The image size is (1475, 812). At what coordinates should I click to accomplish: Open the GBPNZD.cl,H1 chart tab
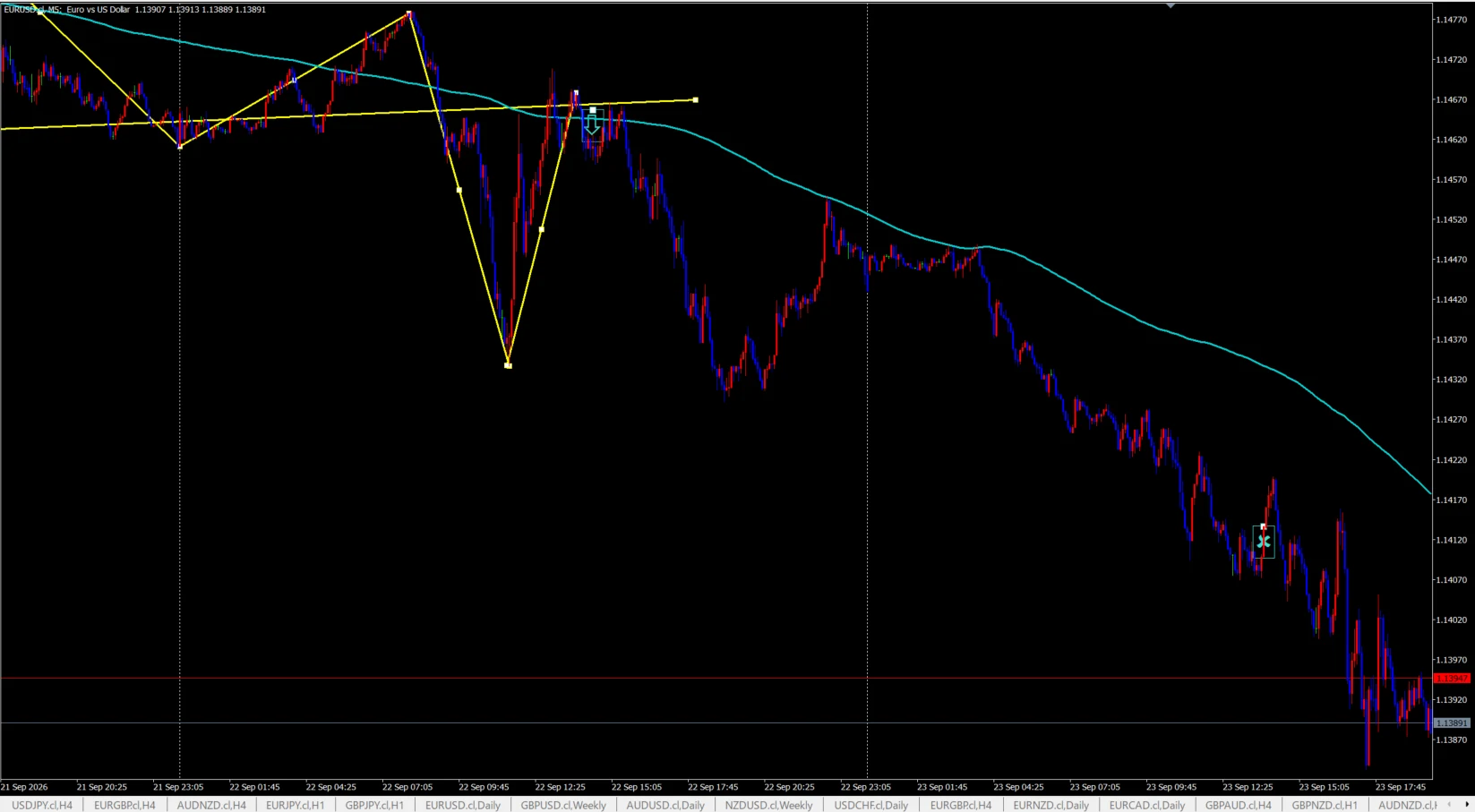tap(1325, 805)
